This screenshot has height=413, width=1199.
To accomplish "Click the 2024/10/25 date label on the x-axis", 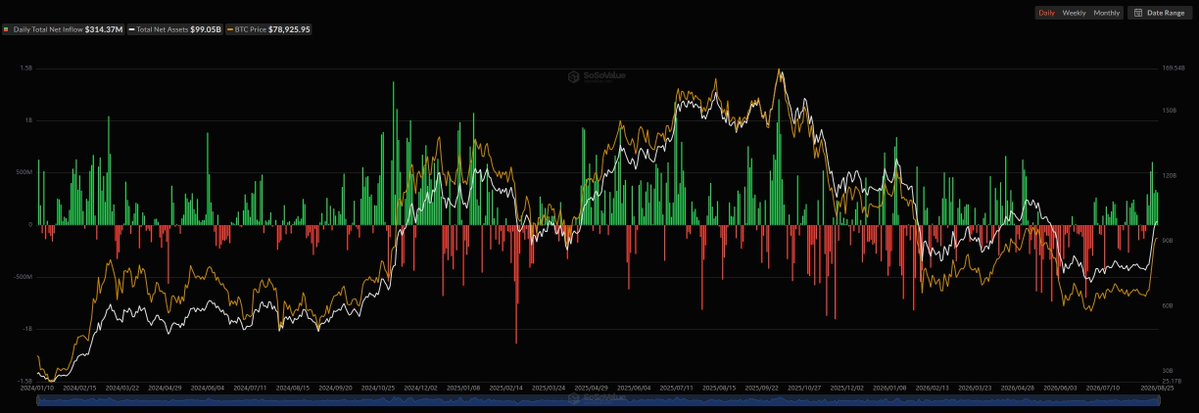I will (x=380, y=389).
